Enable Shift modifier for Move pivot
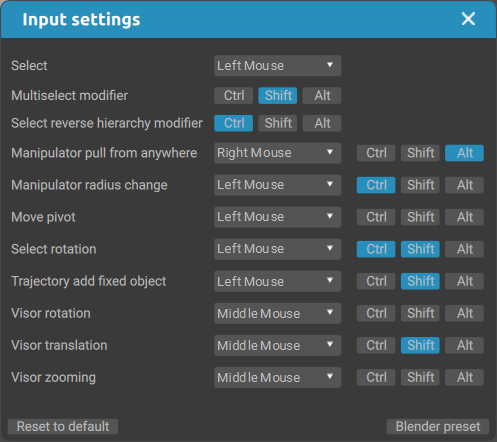Viewport: 497px width, 442px height. [x=420, y=217]
